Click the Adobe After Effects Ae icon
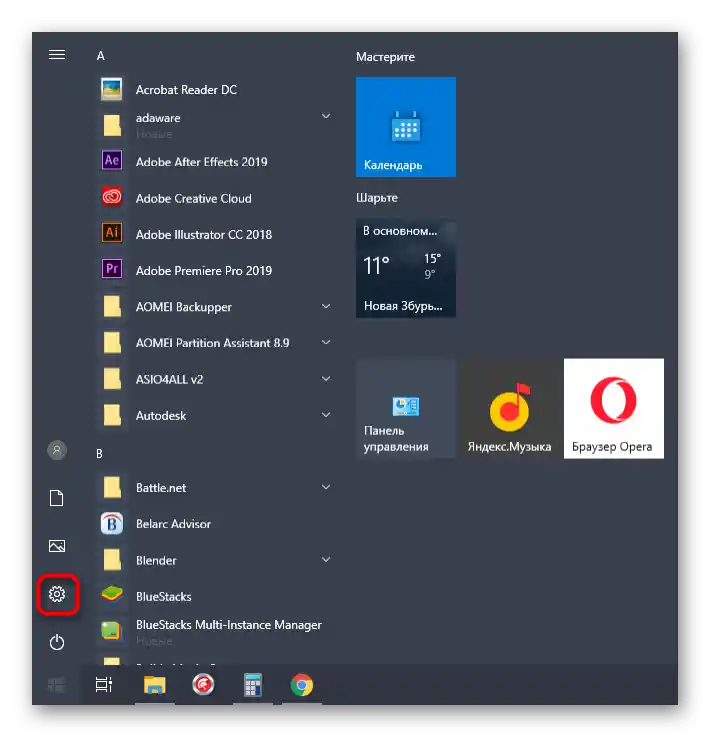The height and width of the screenshot is (737, 710). [x=112, y=161]
